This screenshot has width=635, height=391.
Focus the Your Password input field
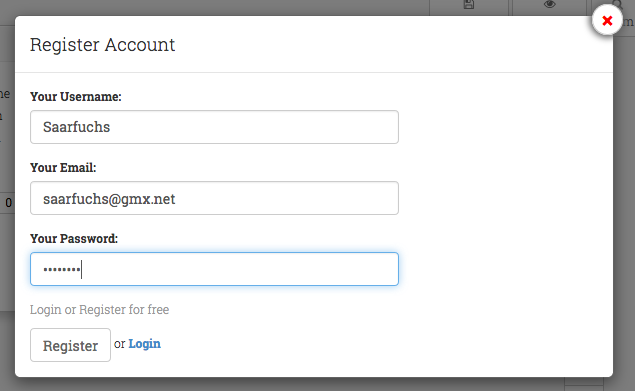tap(214, 269)
